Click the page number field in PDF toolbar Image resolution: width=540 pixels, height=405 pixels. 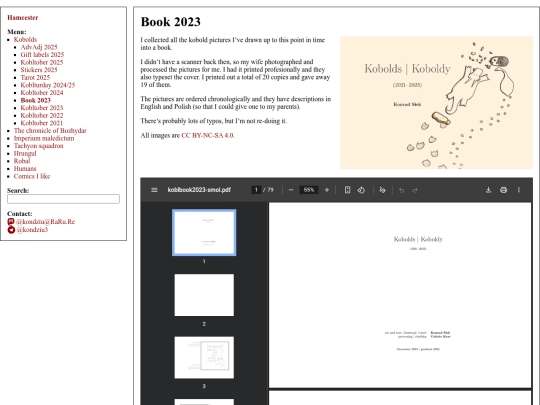pyautogui.click(x=256, y=190)
